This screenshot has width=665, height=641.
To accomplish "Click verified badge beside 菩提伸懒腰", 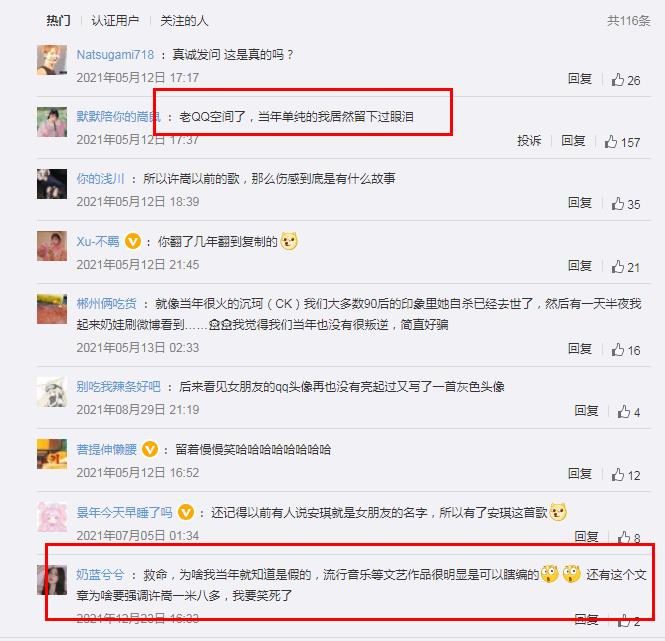I will 150,449.
